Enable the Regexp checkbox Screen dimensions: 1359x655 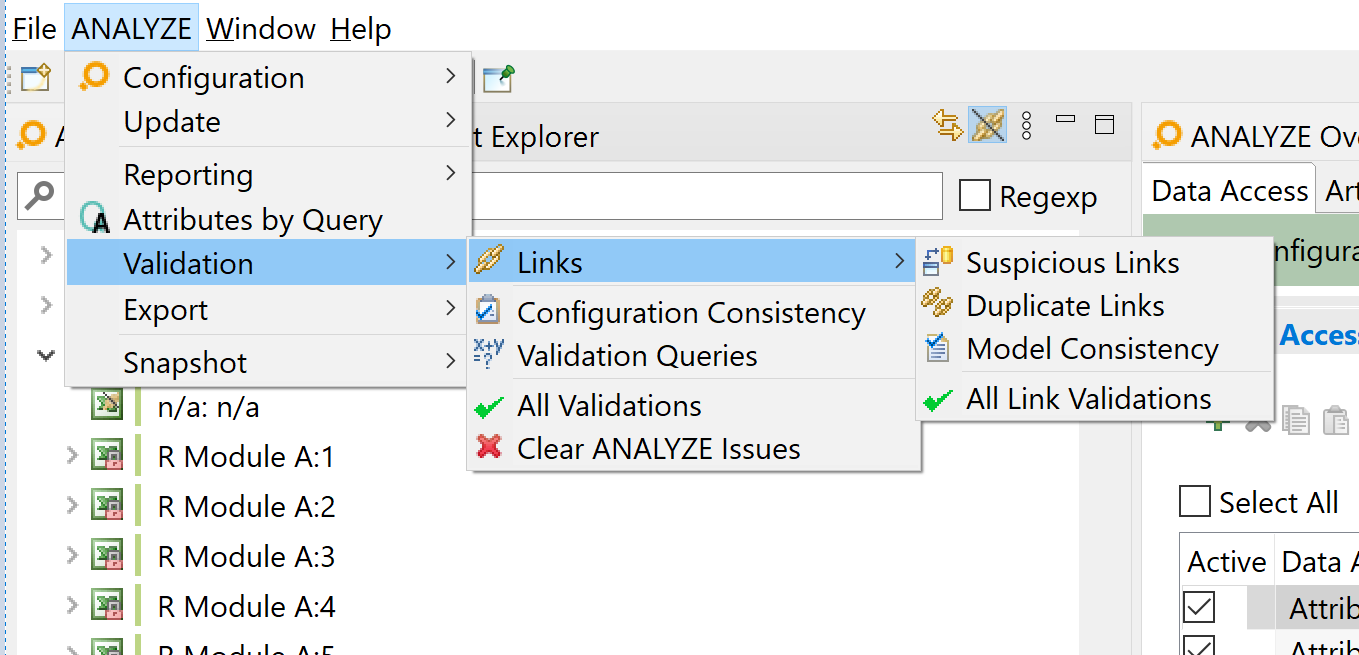(975, 196)
